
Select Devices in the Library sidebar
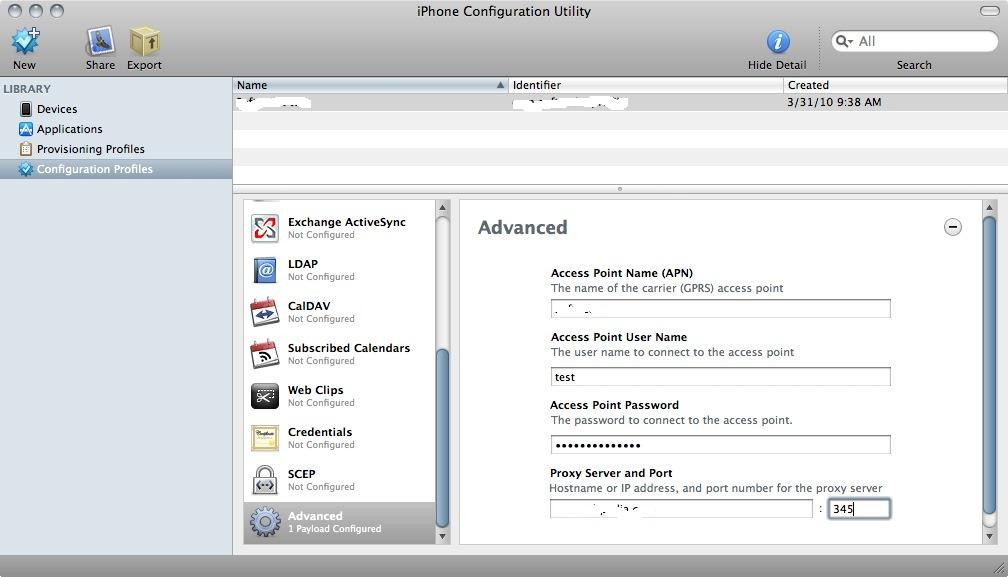click(116, 109)
